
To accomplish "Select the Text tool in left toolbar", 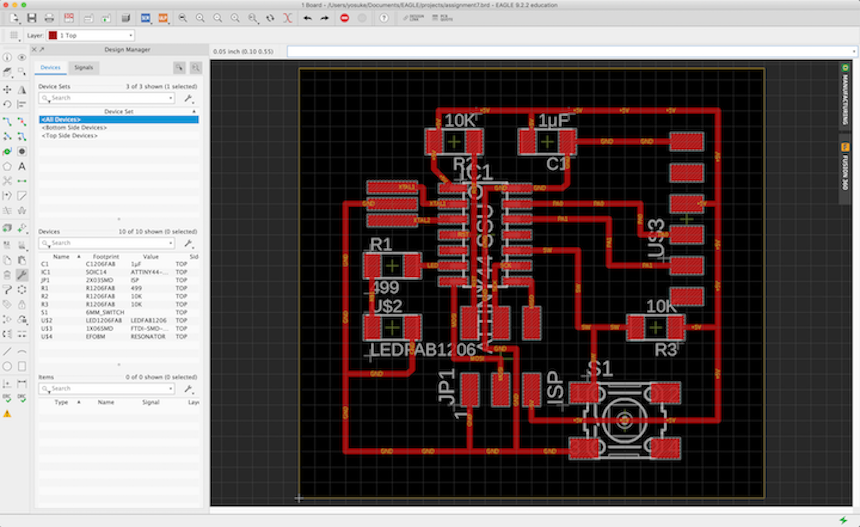I will click(21, 166).
